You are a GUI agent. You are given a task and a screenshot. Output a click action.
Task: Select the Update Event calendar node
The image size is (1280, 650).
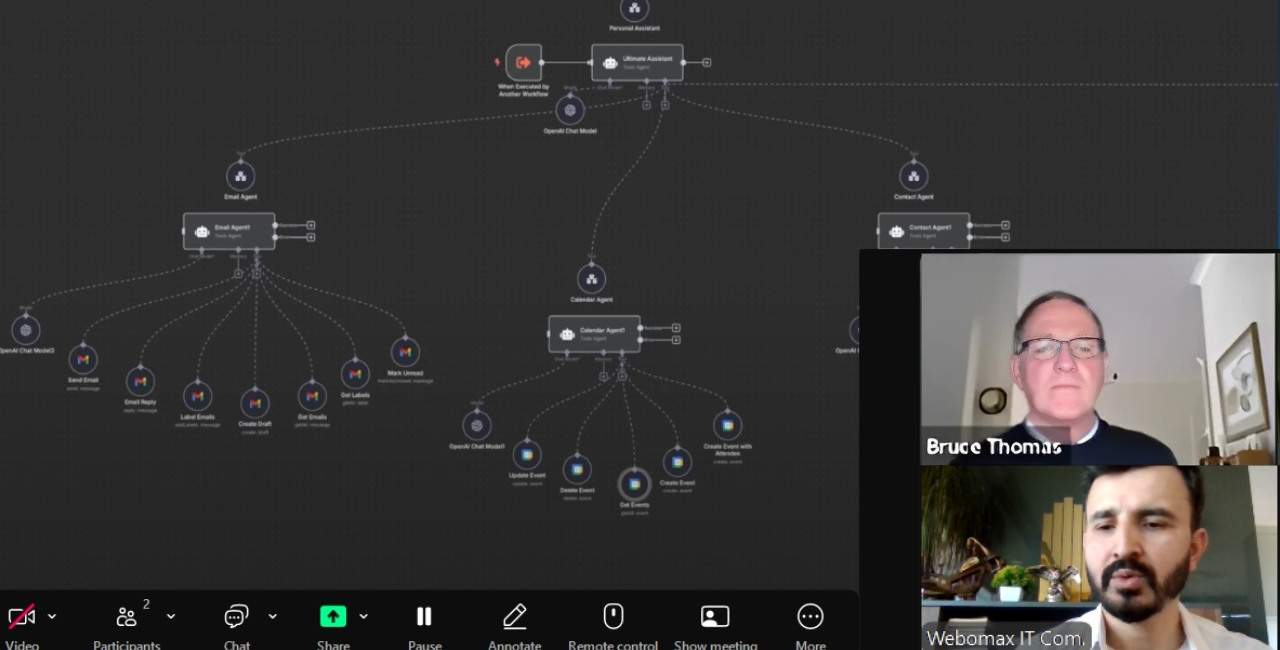click(x=527, y=455)
